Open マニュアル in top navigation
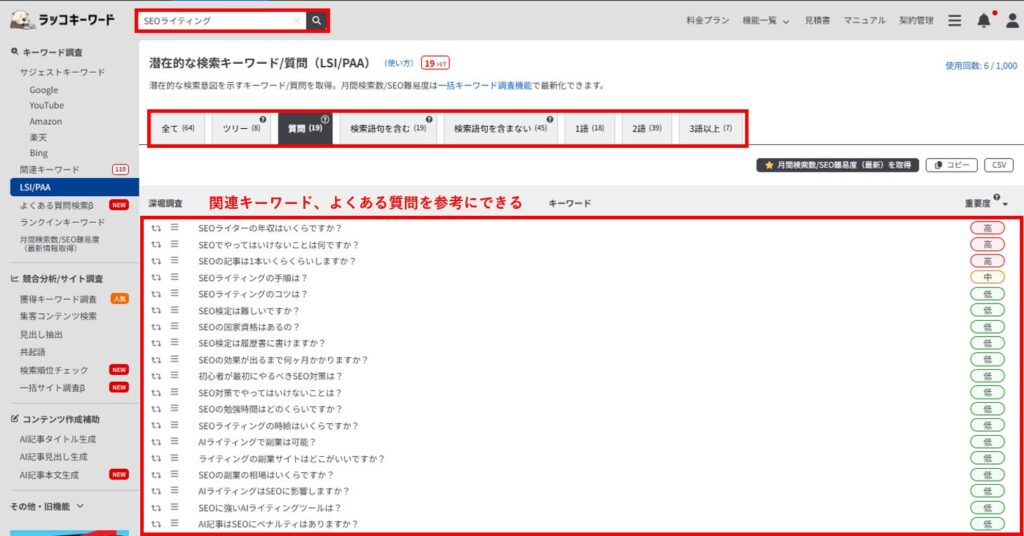The image size is (1024, 536). tap(864, 21)
